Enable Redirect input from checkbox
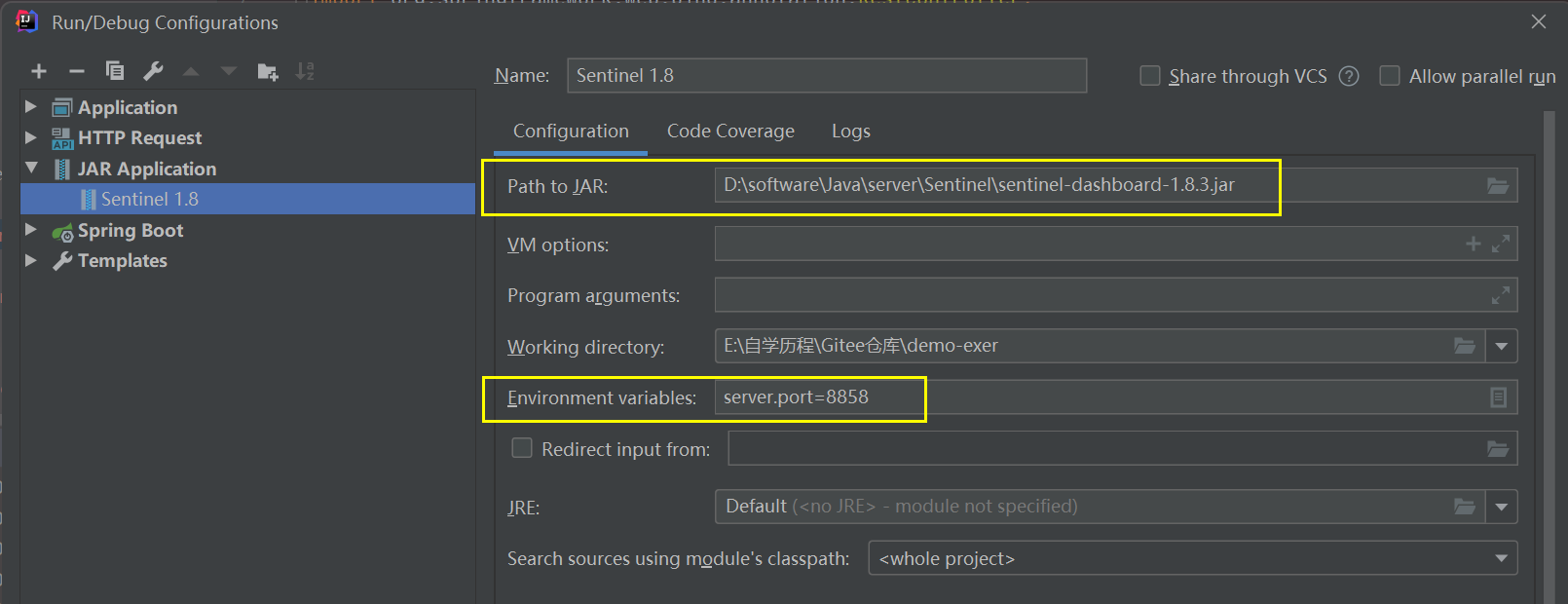The image size is (1568, 604). point(522,448)
